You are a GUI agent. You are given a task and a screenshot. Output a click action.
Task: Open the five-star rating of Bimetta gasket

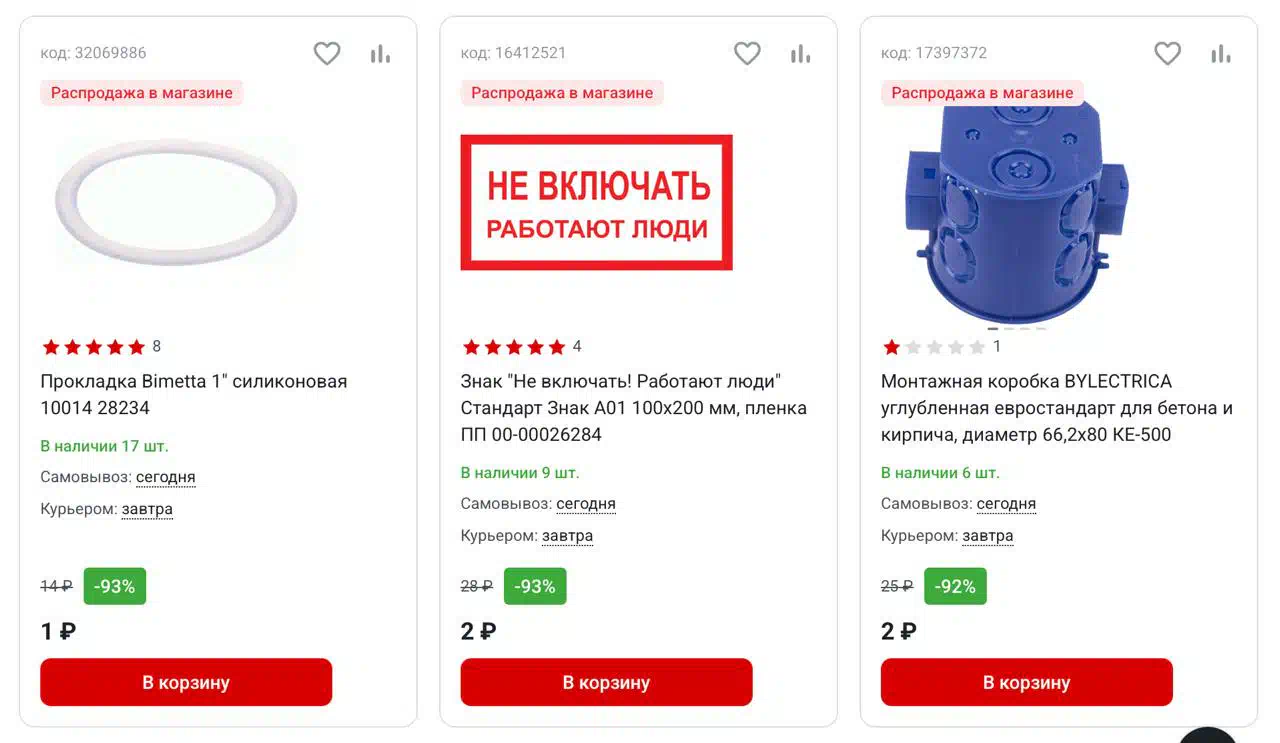pyautogui.click(x=101, y=347)
